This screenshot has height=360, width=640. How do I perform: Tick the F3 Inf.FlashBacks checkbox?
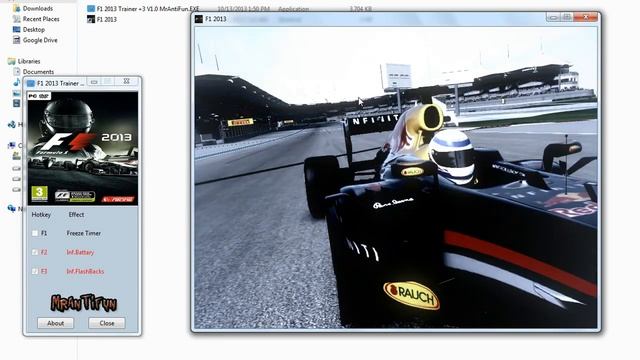(35, 271)
